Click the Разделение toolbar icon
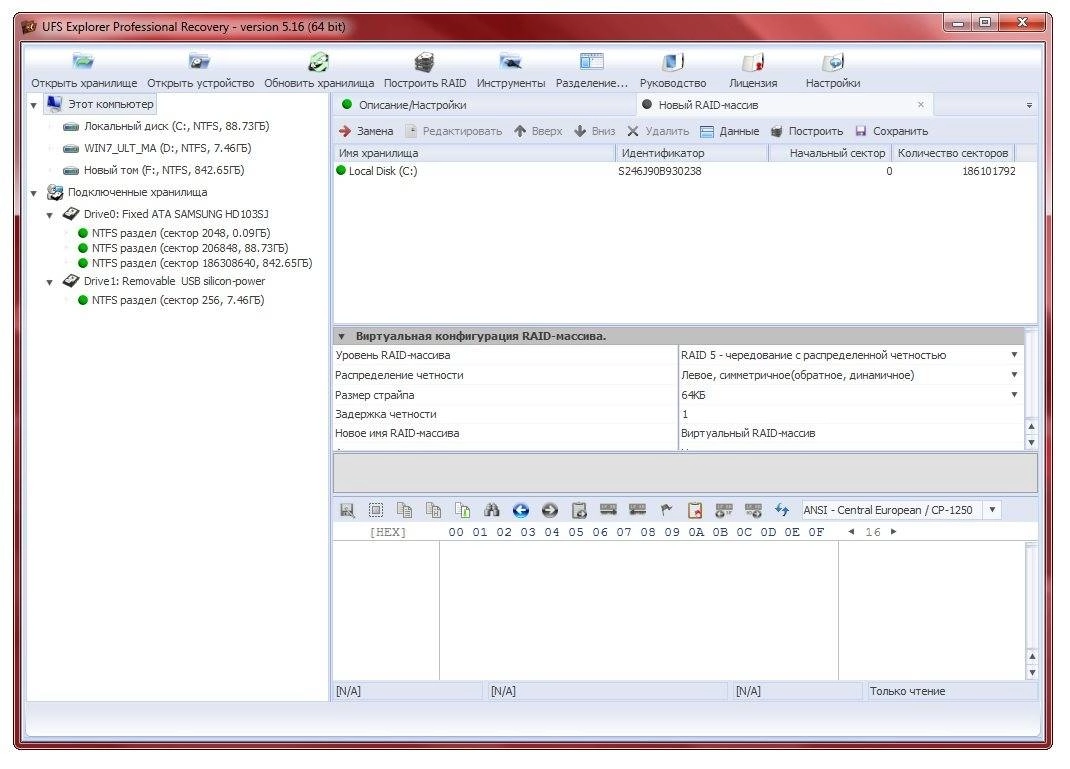 (x=592, y=61)
